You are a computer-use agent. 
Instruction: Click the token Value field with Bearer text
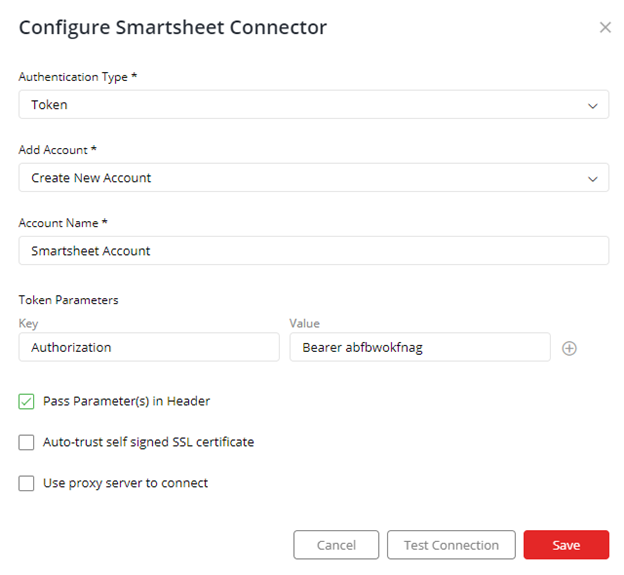point(420,347)
